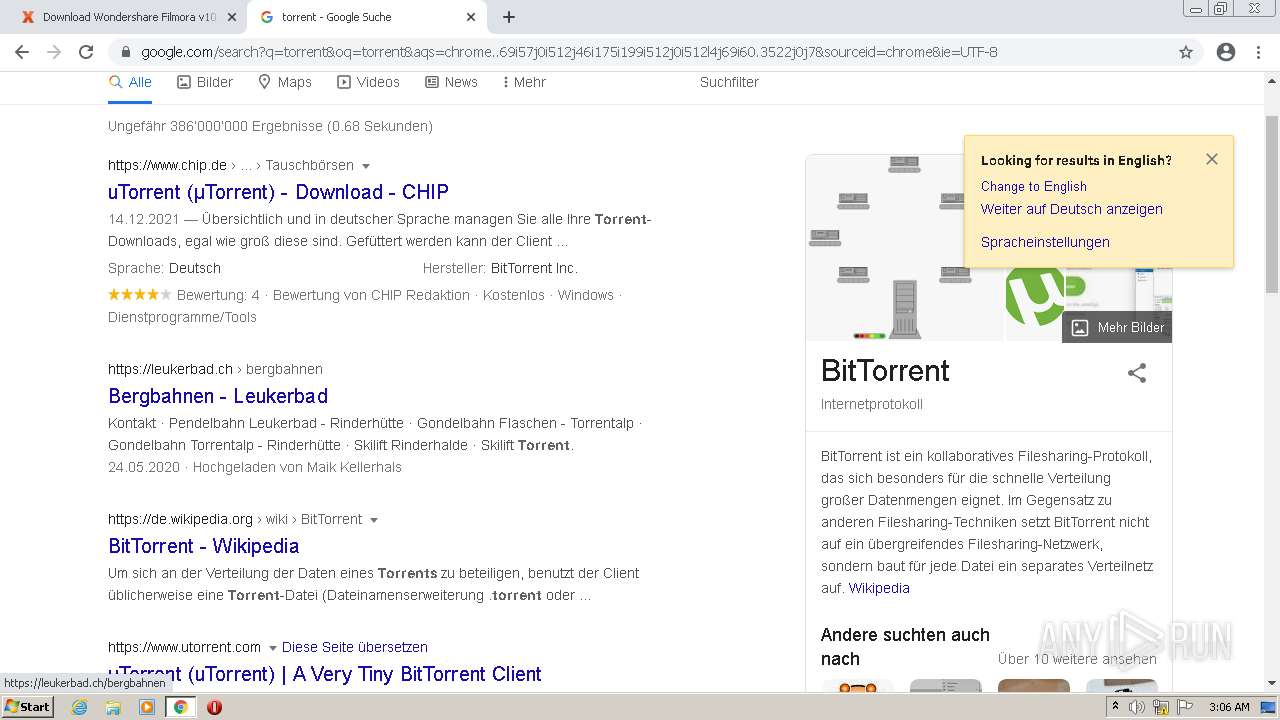The image size is (1280, 720).
Task: Bookmark this page with star icon
Action: [1186, 52]
